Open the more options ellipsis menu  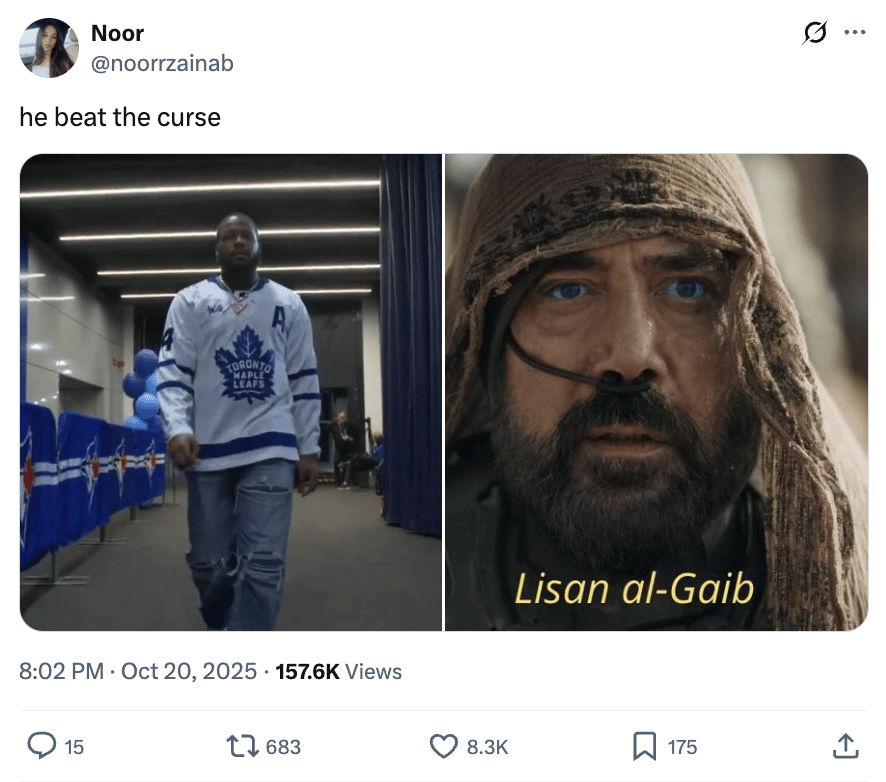[x=854, y=33]
